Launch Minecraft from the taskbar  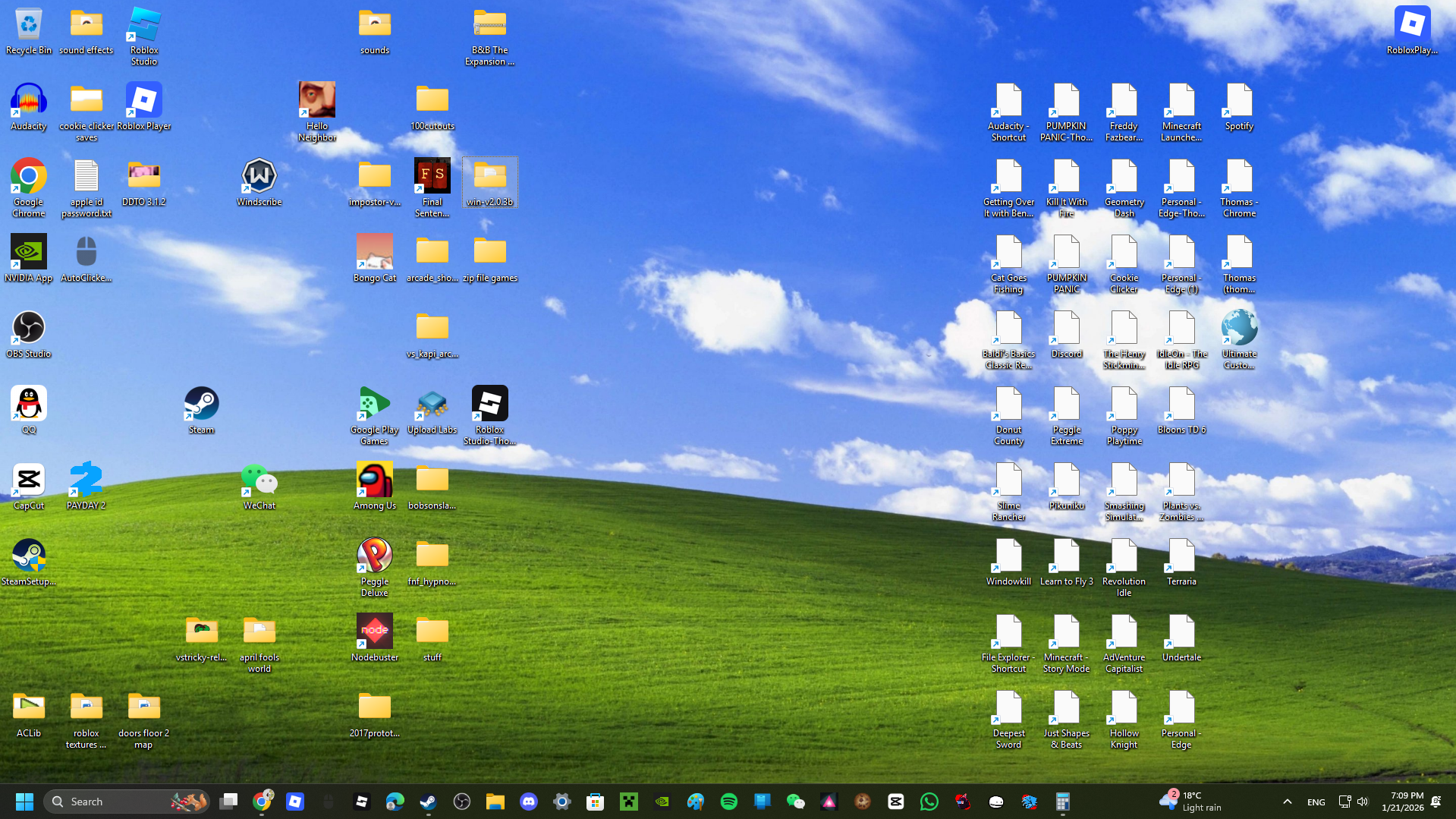[628, 801]
